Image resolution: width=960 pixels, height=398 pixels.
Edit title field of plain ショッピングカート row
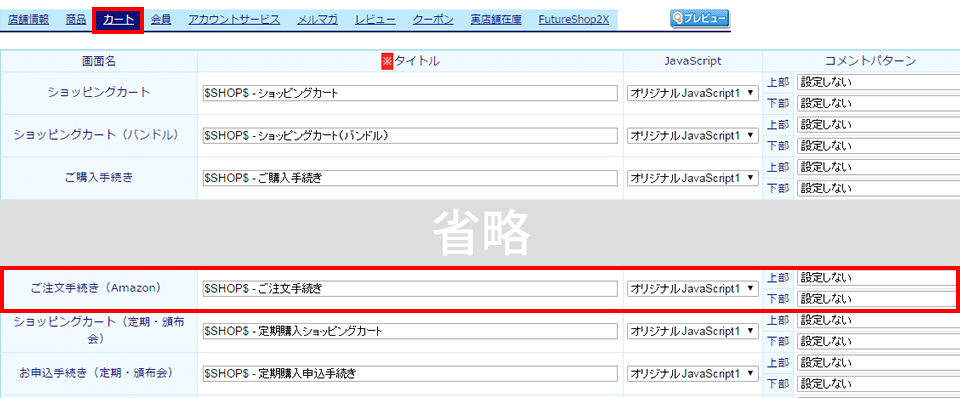[x=410, y=93]
